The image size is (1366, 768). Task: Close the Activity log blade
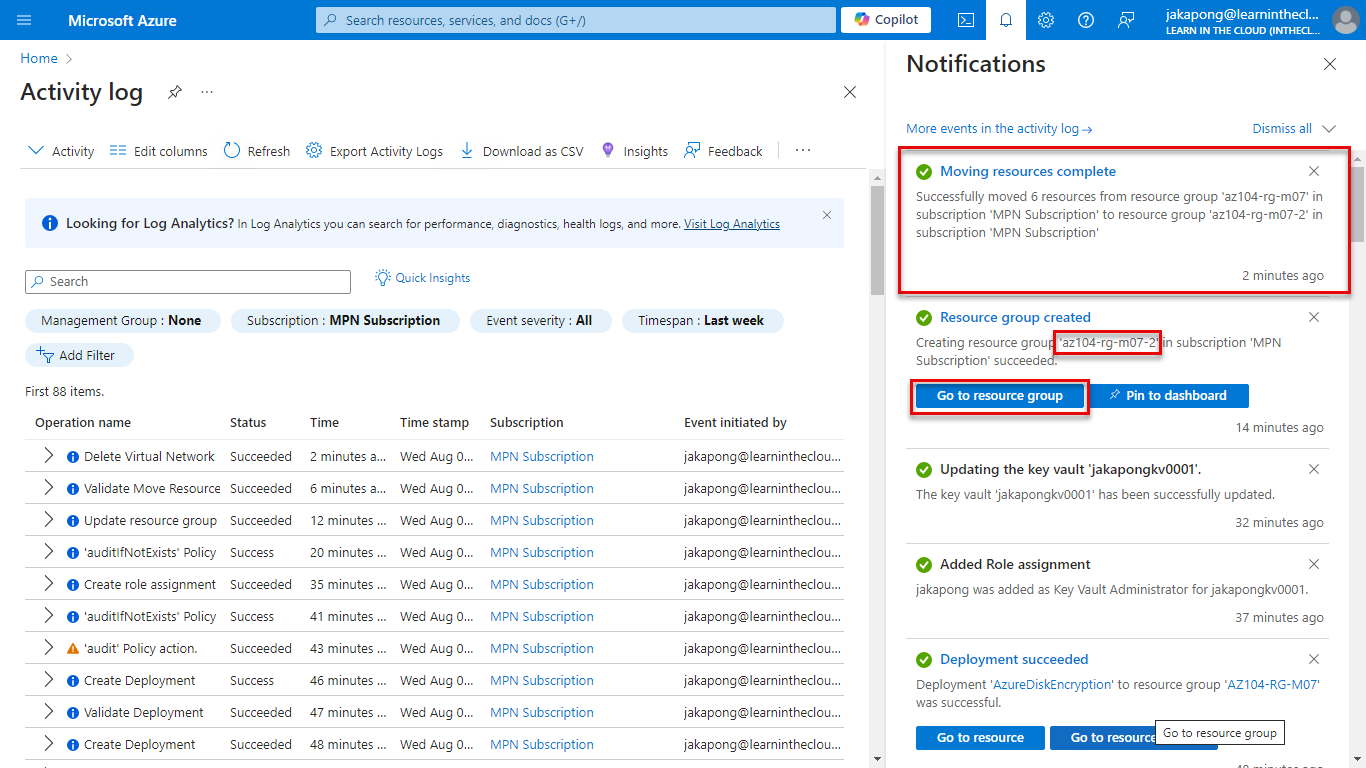[x=850, y=92]
